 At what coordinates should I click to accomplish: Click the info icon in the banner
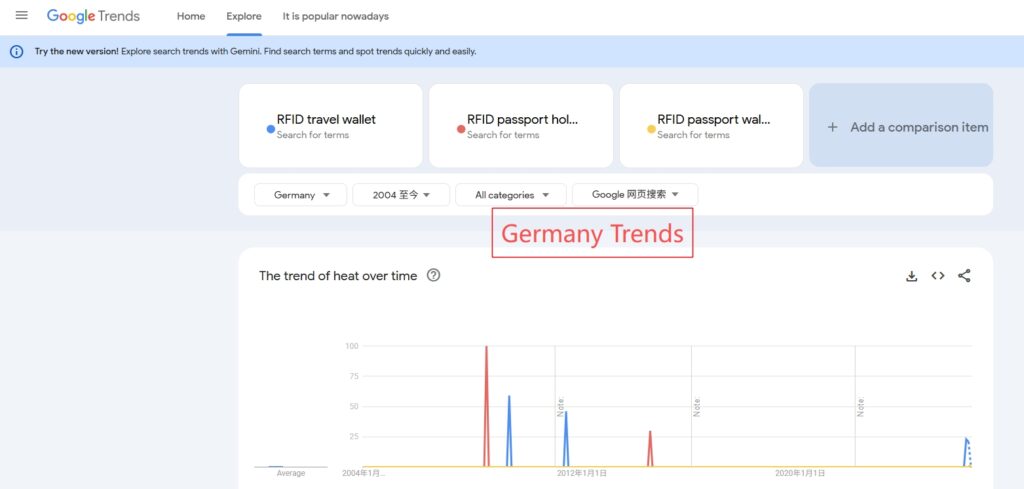click(16, 51)
